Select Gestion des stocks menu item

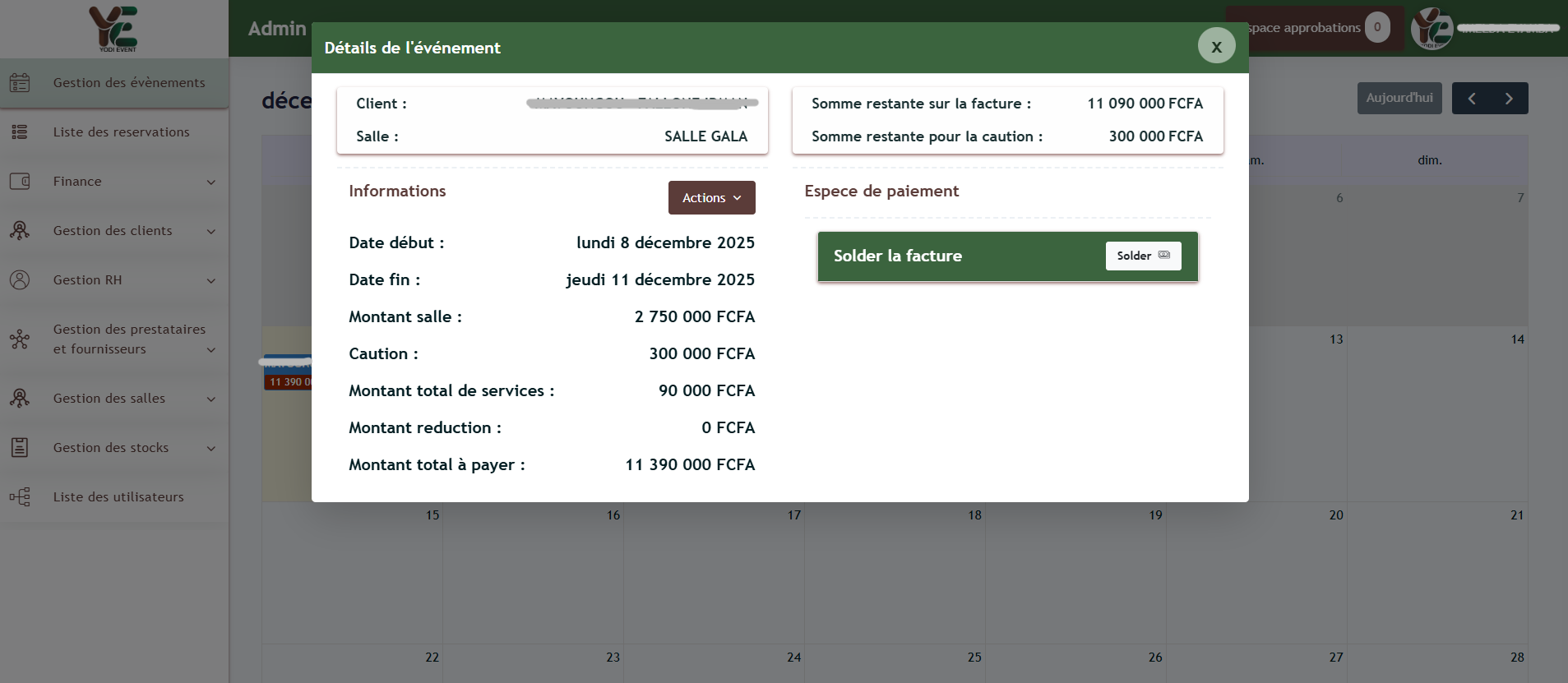pyautogui.click(x=111, y=448)
